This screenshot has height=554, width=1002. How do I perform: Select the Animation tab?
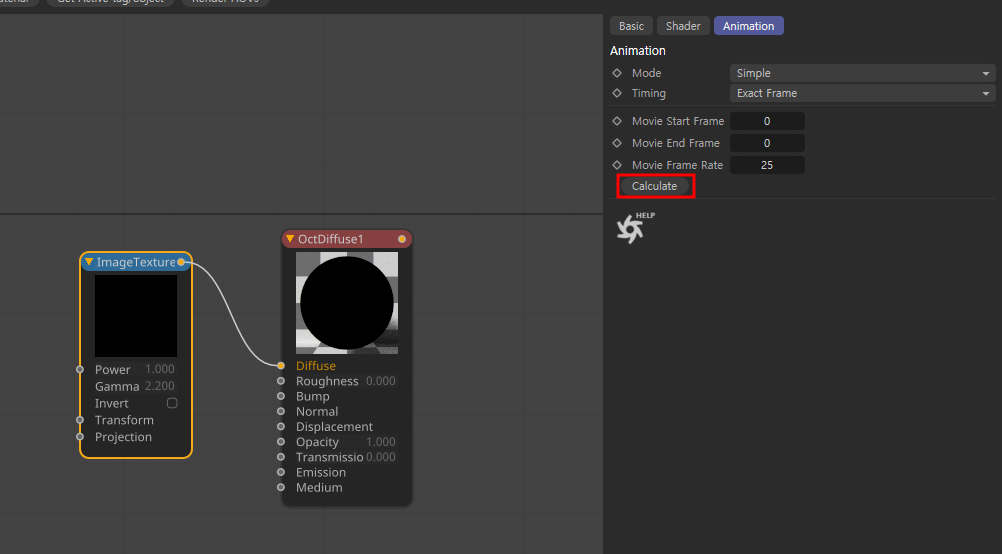tap(748, 26)
